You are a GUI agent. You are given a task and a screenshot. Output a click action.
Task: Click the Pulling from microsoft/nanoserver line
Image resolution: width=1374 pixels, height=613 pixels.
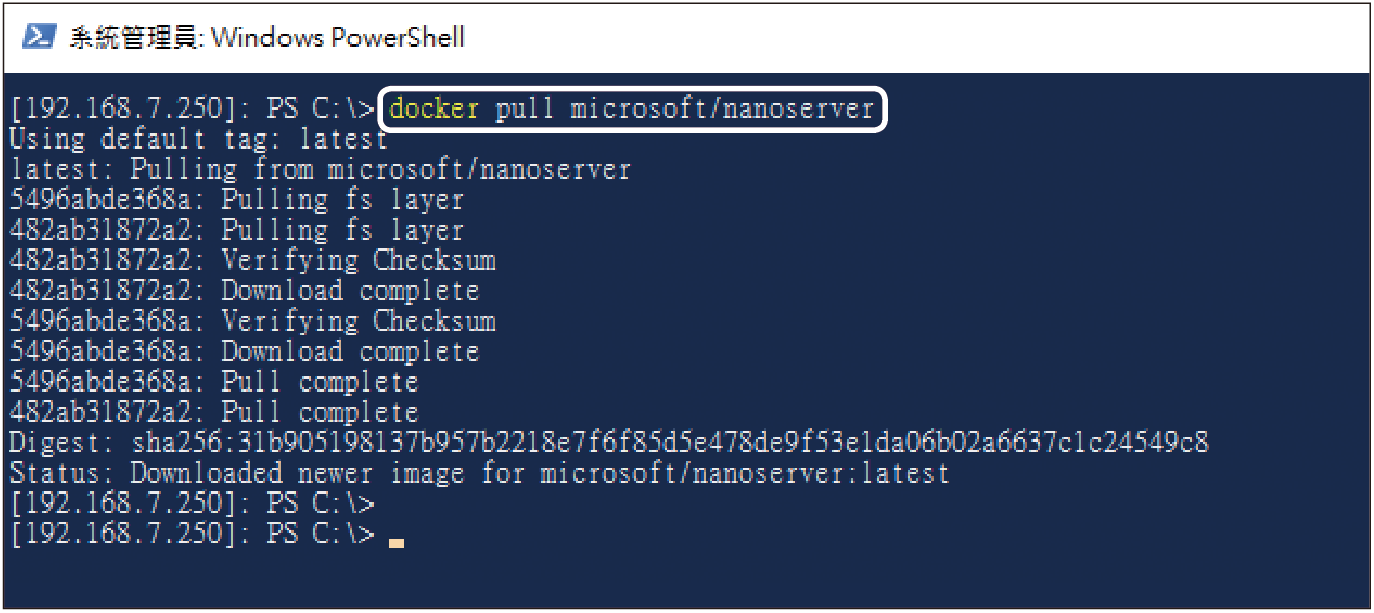click(321, 169)
